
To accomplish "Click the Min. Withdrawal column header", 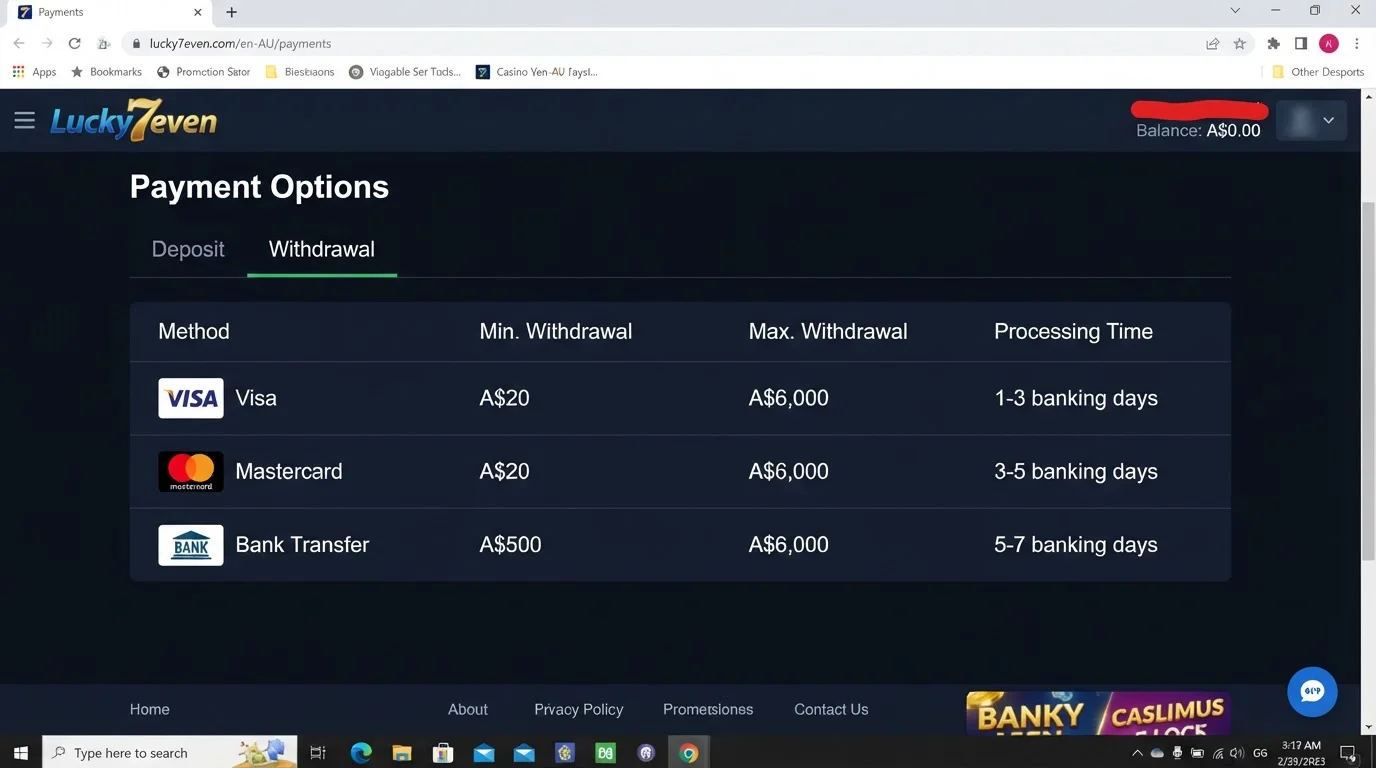I will [556, 331].
